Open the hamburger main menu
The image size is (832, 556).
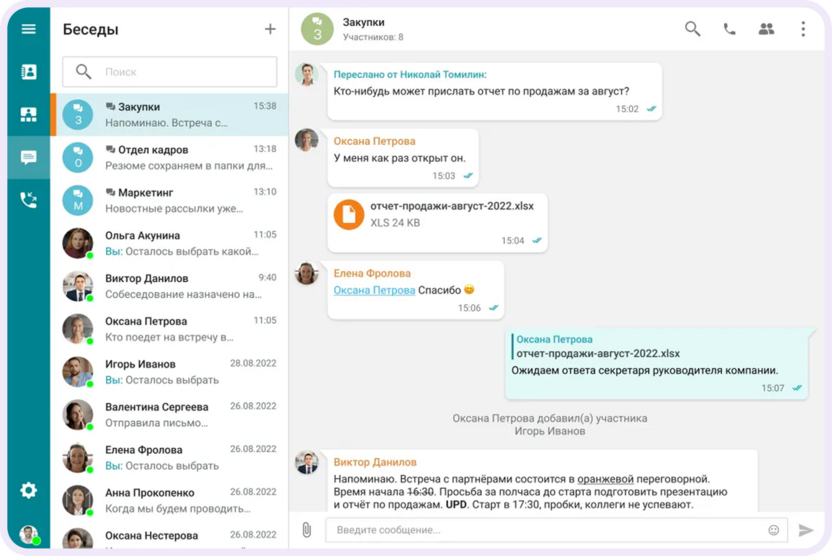pyautogui.click(x=29, y=29)
